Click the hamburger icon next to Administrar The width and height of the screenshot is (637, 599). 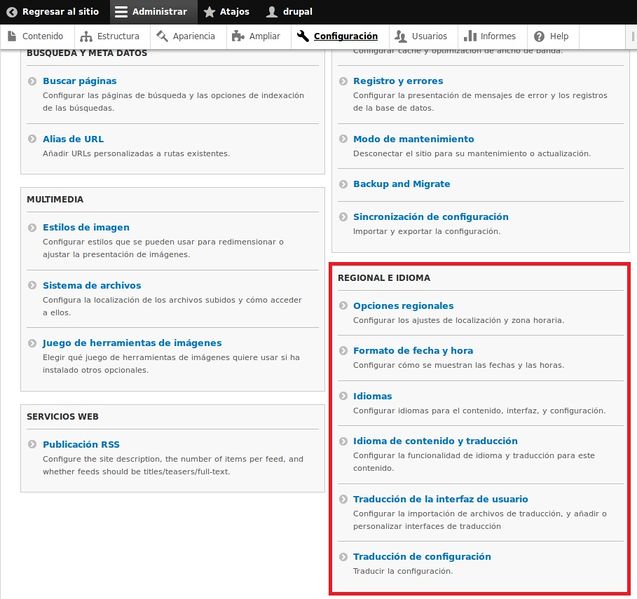point(121,12)
